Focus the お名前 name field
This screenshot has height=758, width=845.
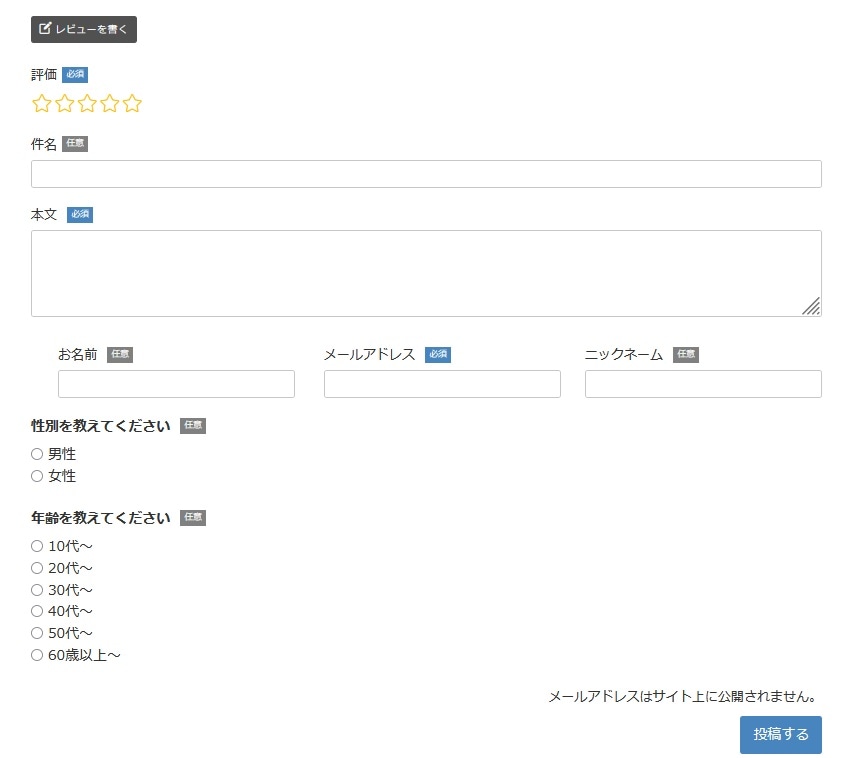(176, 384)
